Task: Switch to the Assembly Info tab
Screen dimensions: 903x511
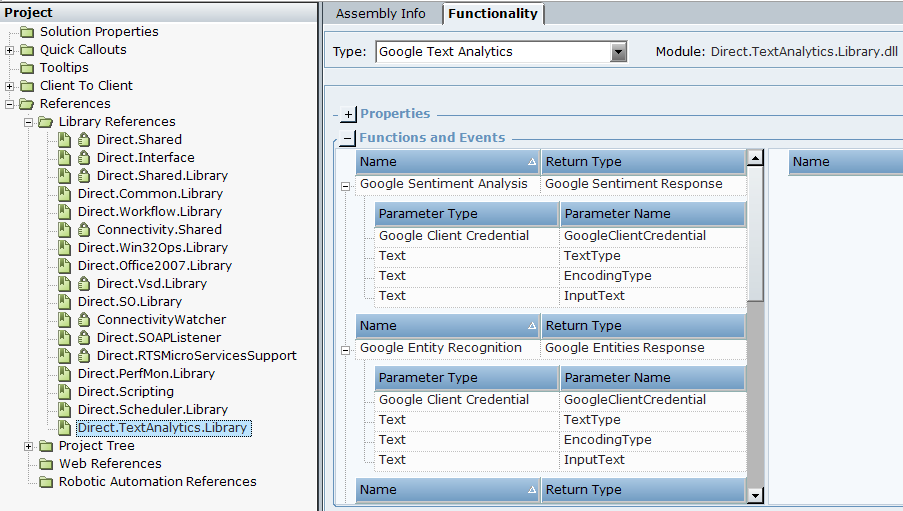Action: pyautogui.click(x=380, y=14)
